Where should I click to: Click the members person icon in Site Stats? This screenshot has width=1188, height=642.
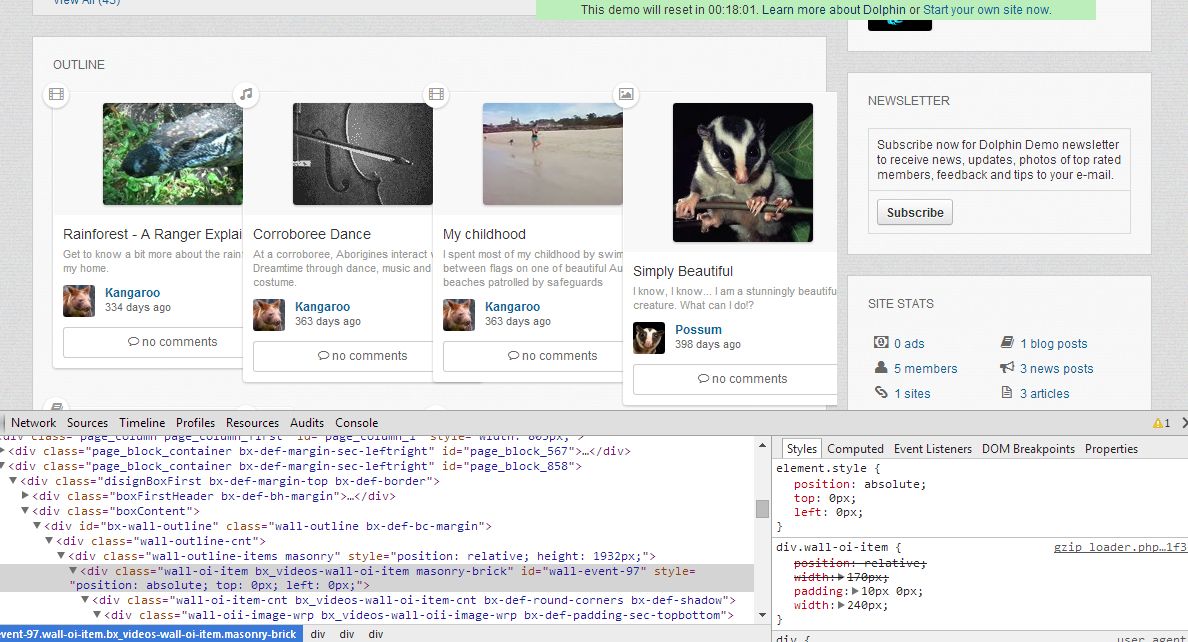click(881, 368)
